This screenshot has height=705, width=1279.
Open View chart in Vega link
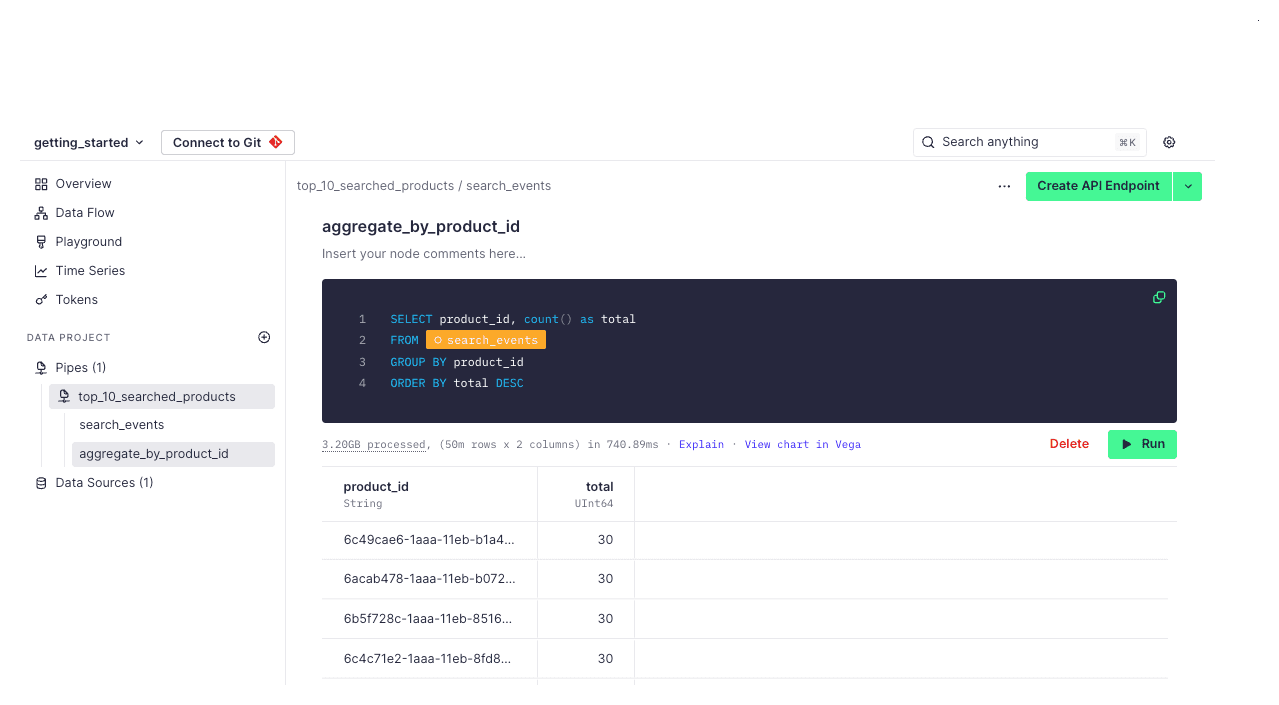point(802,444)
